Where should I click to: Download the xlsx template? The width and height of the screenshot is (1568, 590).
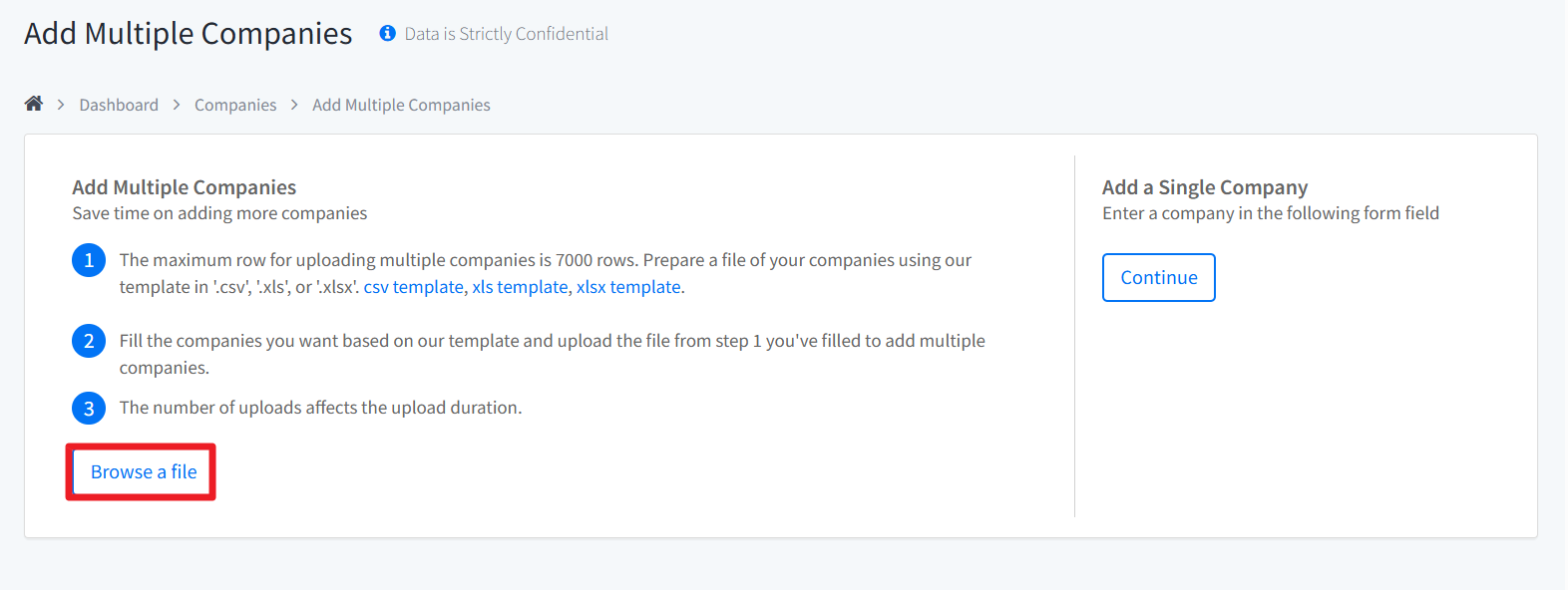point(628,287)
